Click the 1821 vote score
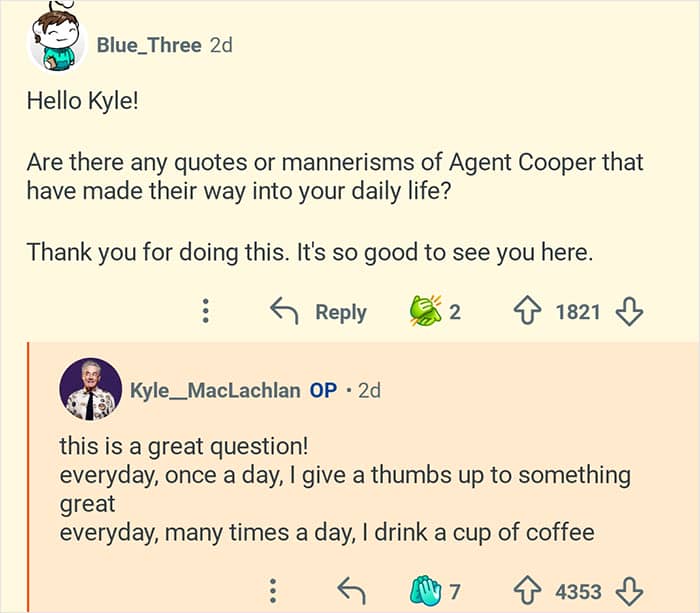This screenshot has width=700, height=613. click(578, 312)
